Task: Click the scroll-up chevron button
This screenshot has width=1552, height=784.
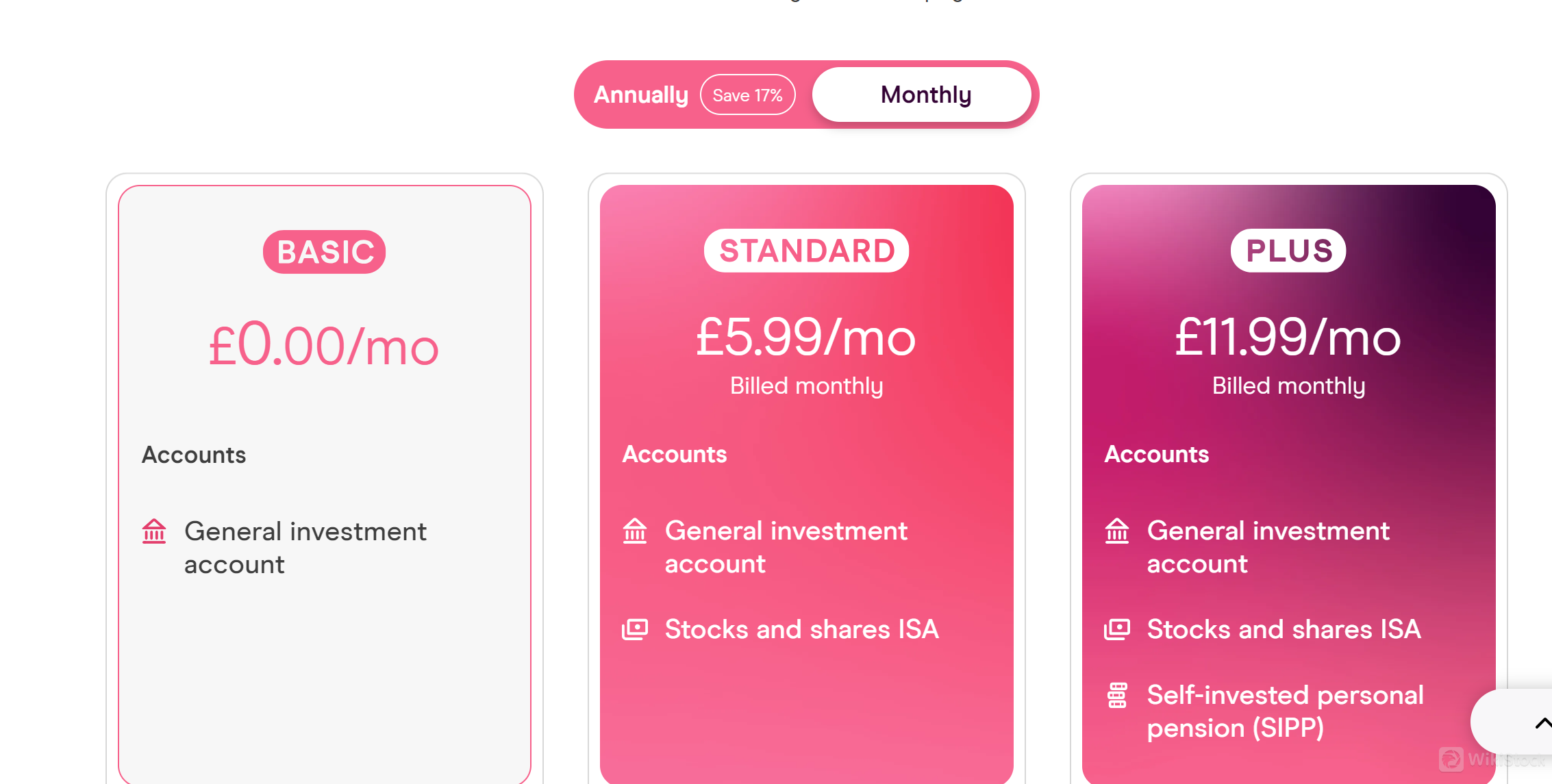Action: tap(1541, 723)
